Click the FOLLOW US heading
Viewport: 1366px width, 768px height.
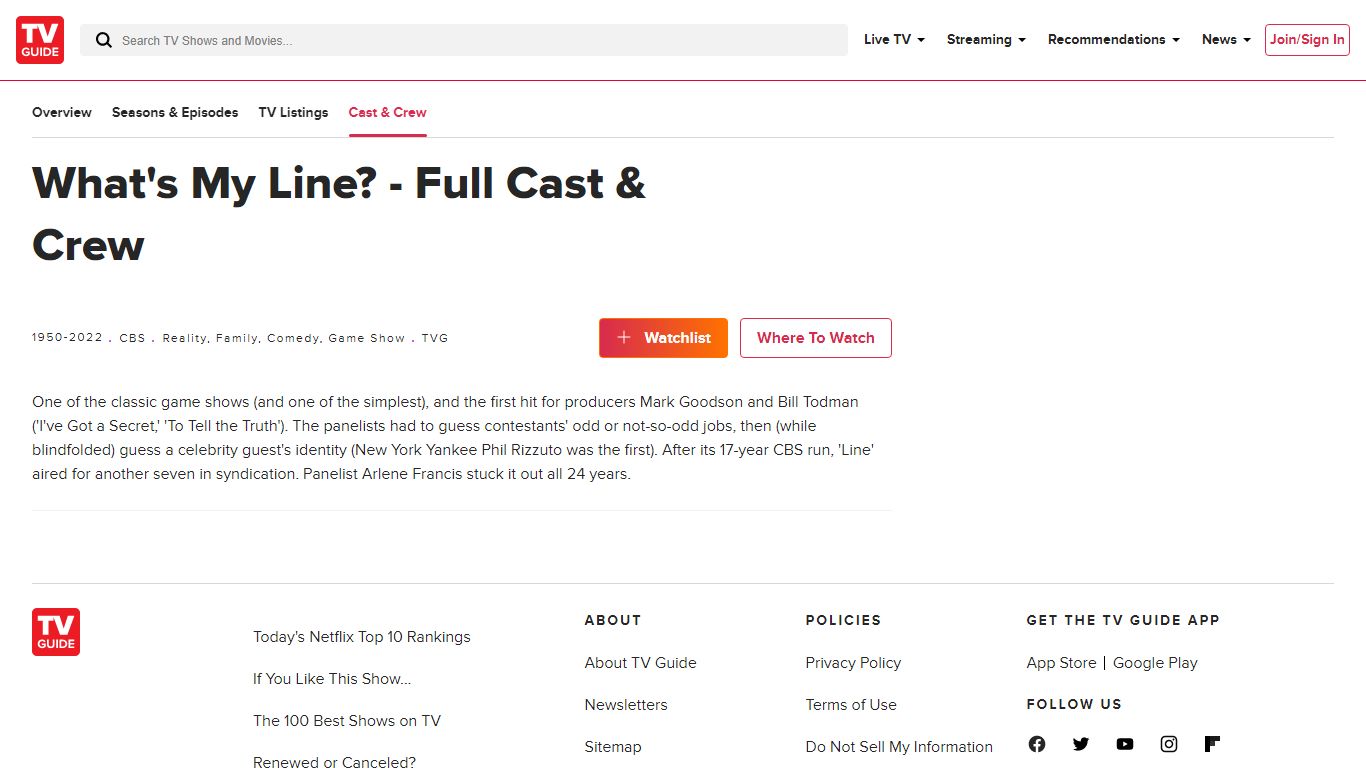tap(1074, 704)
